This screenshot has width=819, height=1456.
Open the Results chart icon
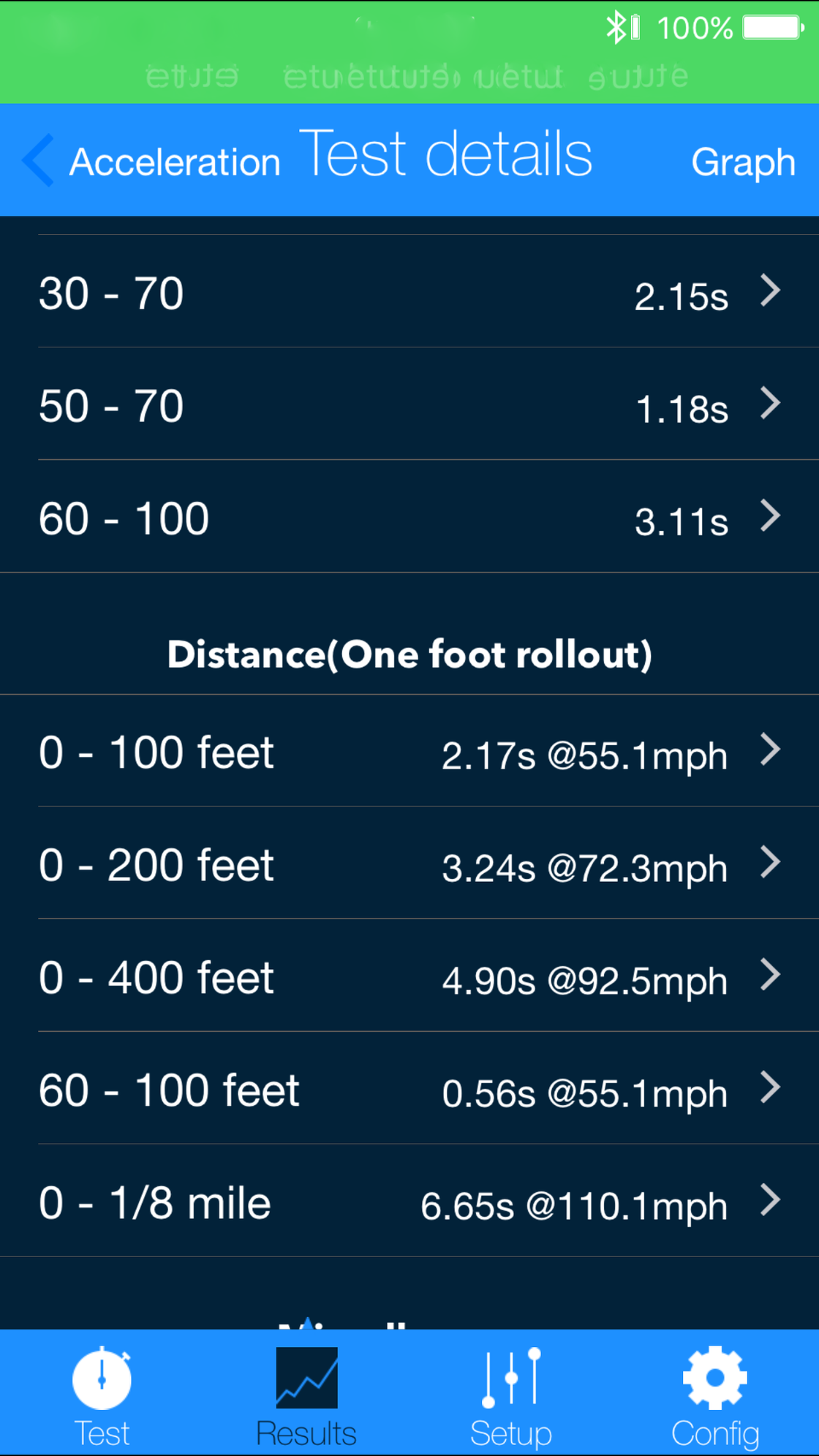coord(306,1378)
